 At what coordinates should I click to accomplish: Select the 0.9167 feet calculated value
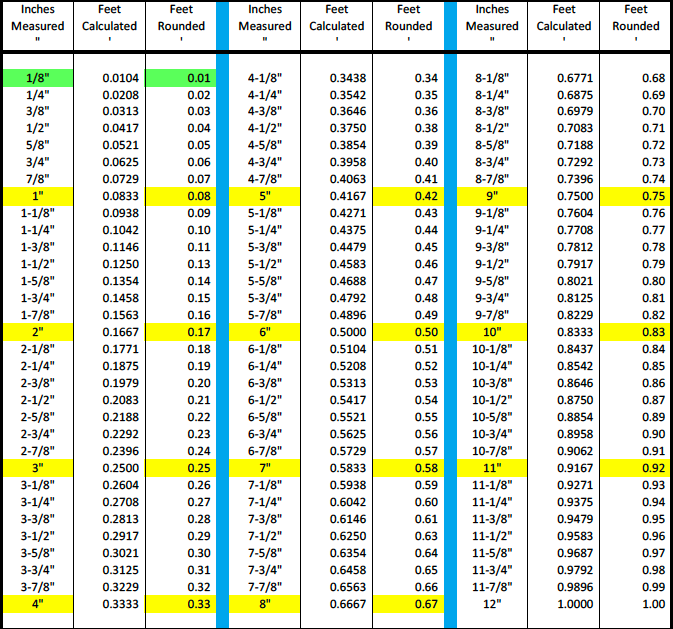tap(575, 468)
